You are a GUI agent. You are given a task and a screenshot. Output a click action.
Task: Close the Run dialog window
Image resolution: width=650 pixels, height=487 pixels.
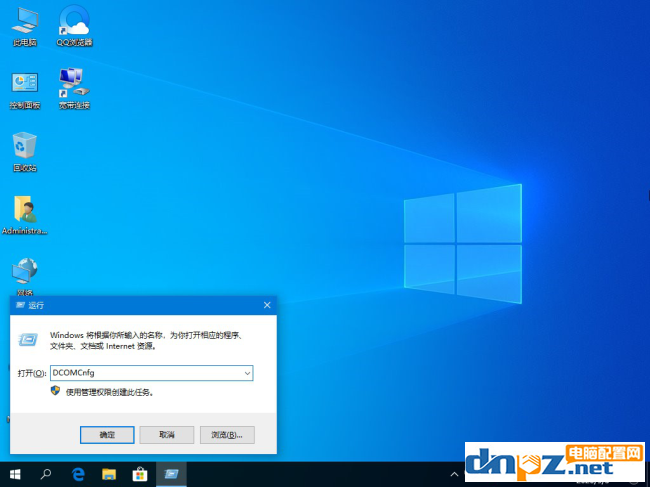(267, 305)
